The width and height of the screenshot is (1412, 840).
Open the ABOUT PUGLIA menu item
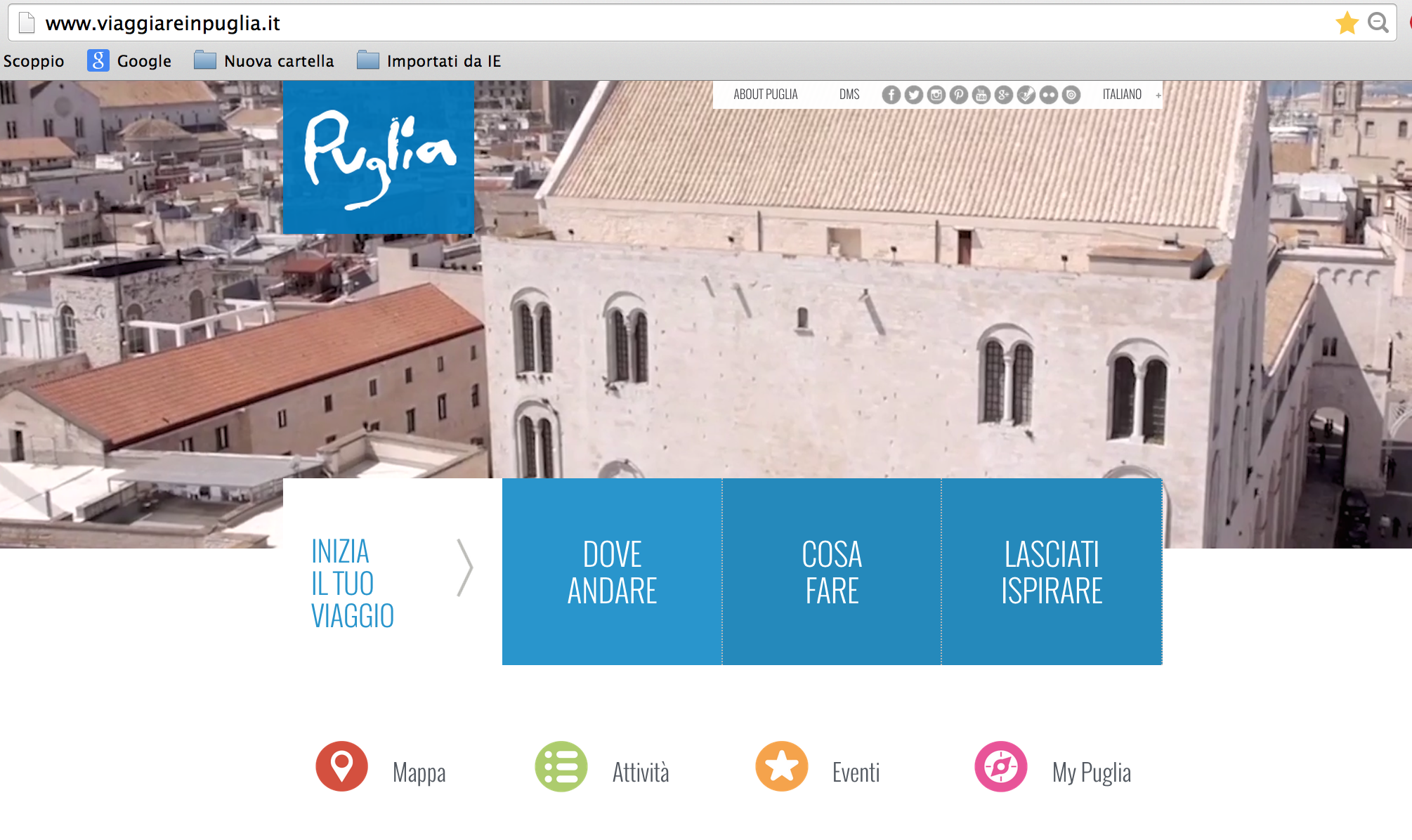tap(765, 95)
